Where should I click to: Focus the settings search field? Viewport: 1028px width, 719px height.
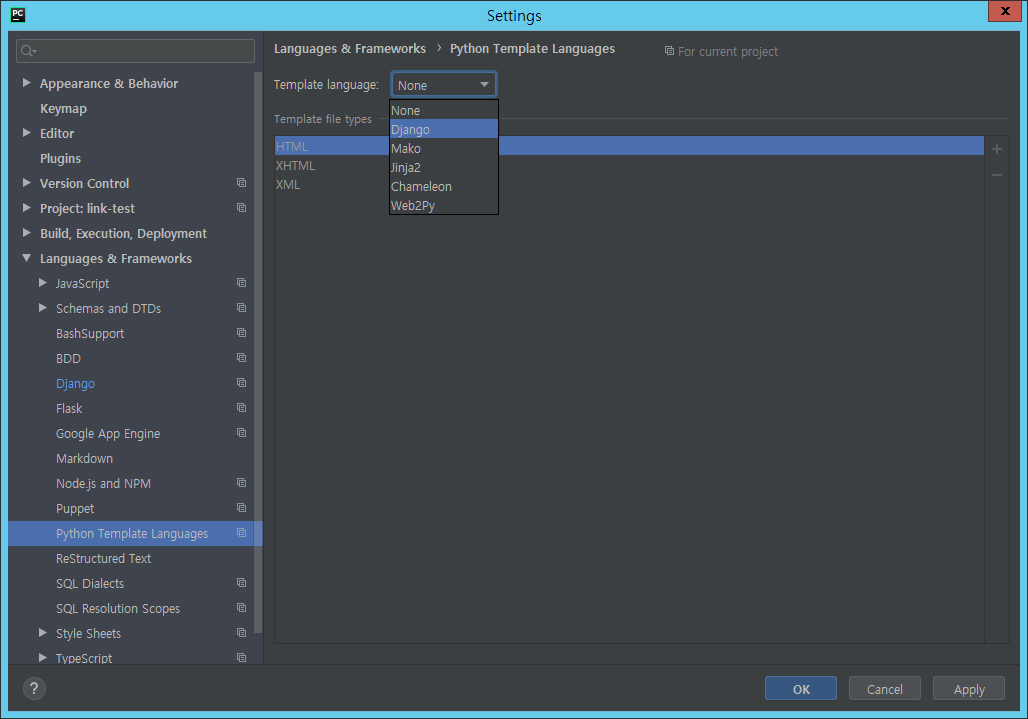click(135, 51)
